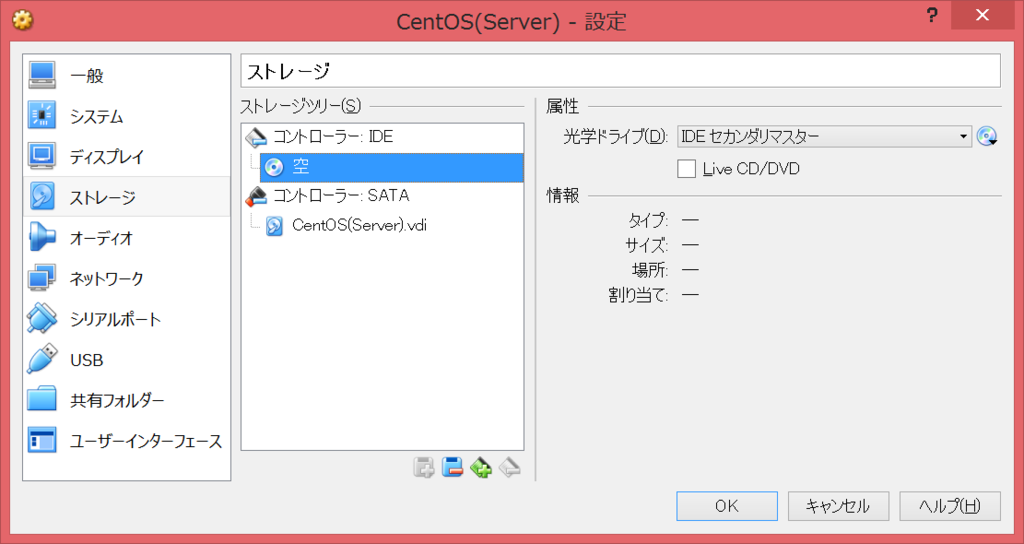Click the add attachment icon below storage tree
Viewport: 1024px width, 544px height.
pyautogui.click(x=424, y=467)
